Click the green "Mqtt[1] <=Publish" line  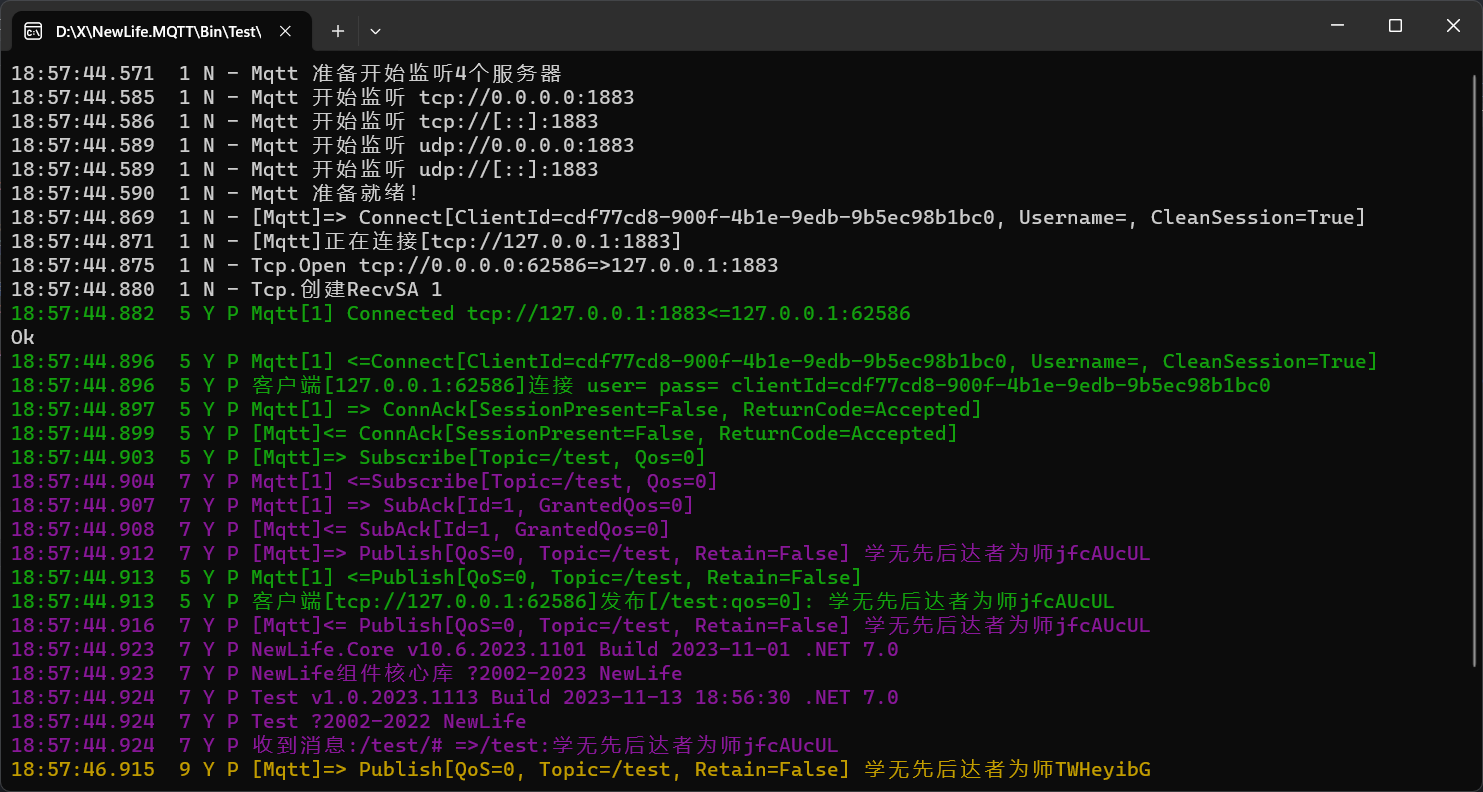tap(436, 577)
